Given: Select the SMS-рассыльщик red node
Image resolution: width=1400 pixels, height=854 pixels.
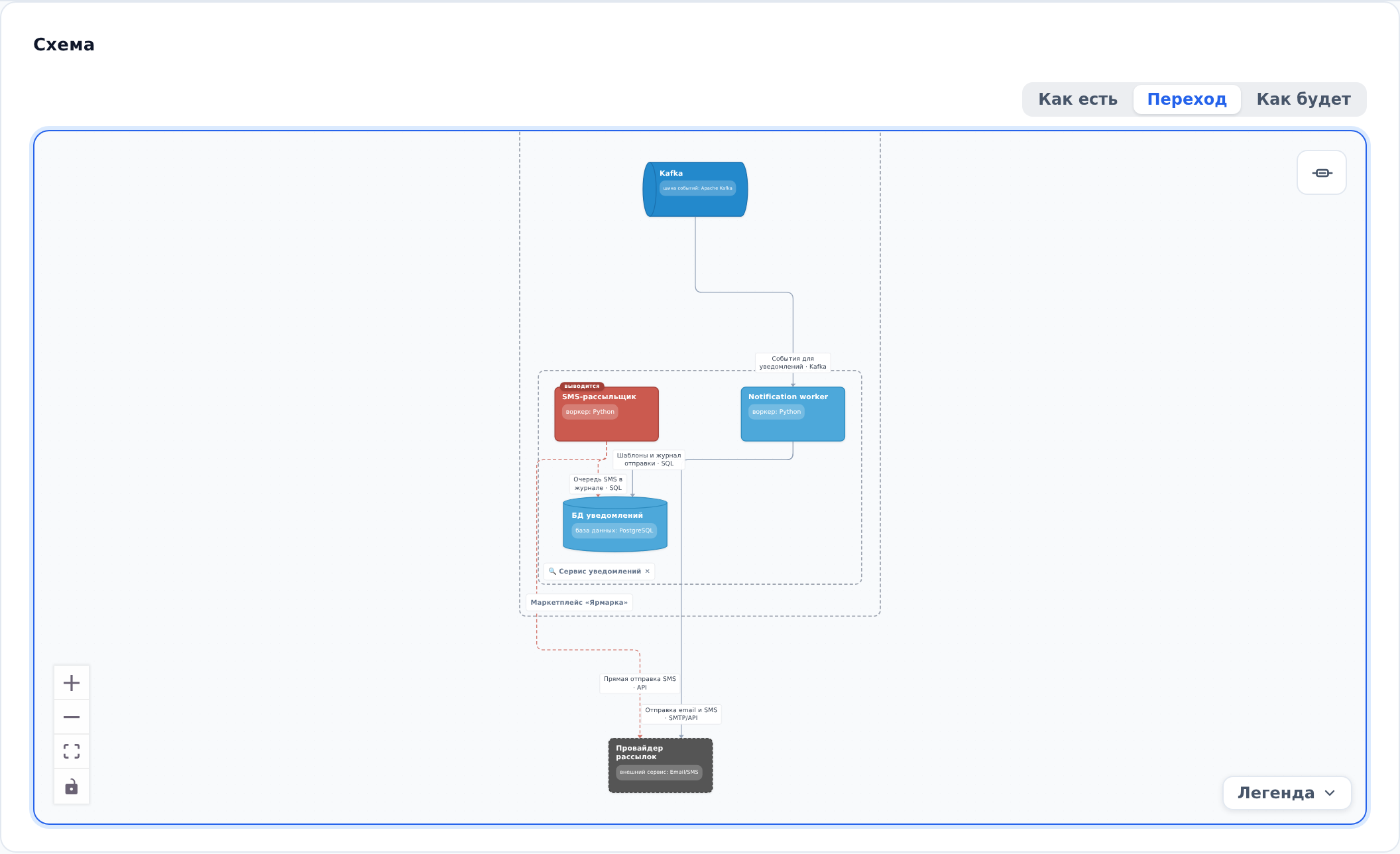Looking at the screenshot, I should pos(607,414).
